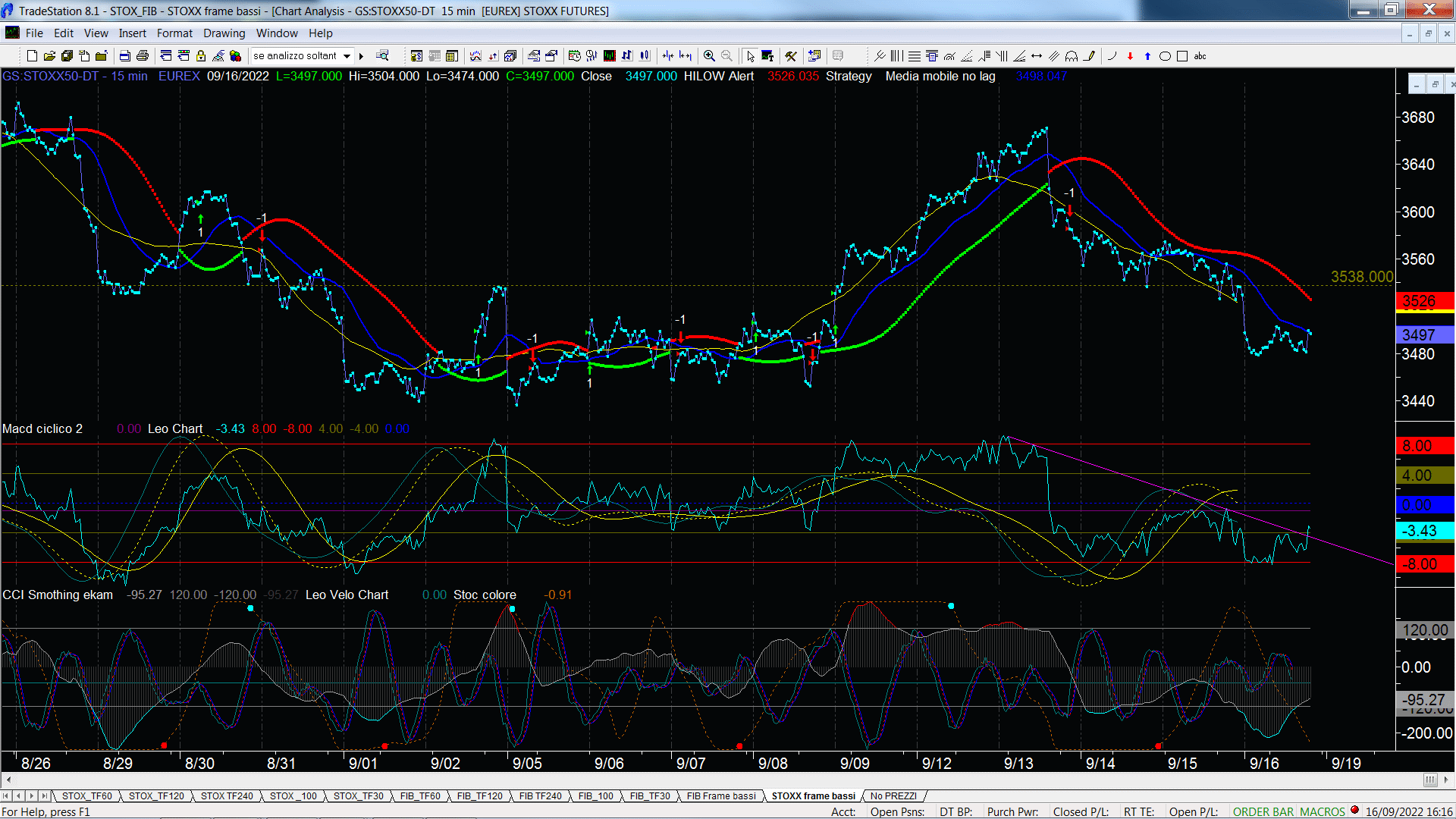Switch to the STOX_100 tab
Screen dimensions: 1456x819
pos(293,795)
